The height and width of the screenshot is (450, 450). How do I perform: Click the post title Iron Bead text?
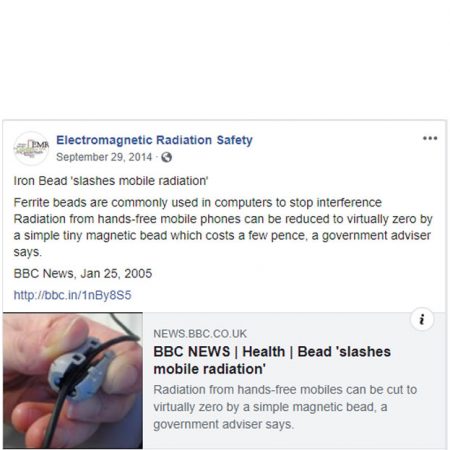click(111, 181)
